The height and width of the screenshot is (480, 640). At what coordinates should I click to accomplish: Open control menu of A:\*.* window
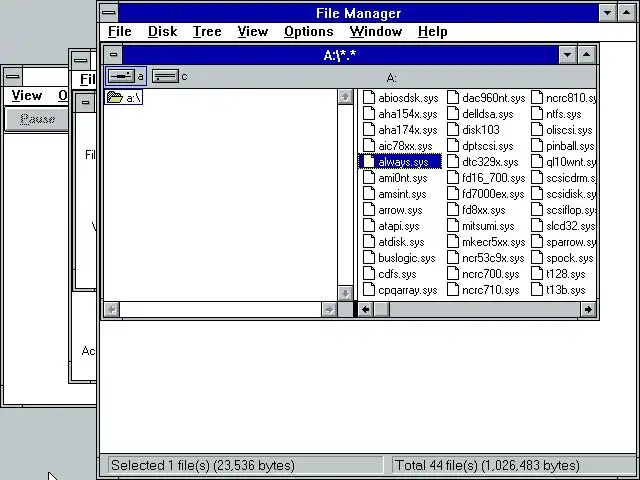(113, 55)
